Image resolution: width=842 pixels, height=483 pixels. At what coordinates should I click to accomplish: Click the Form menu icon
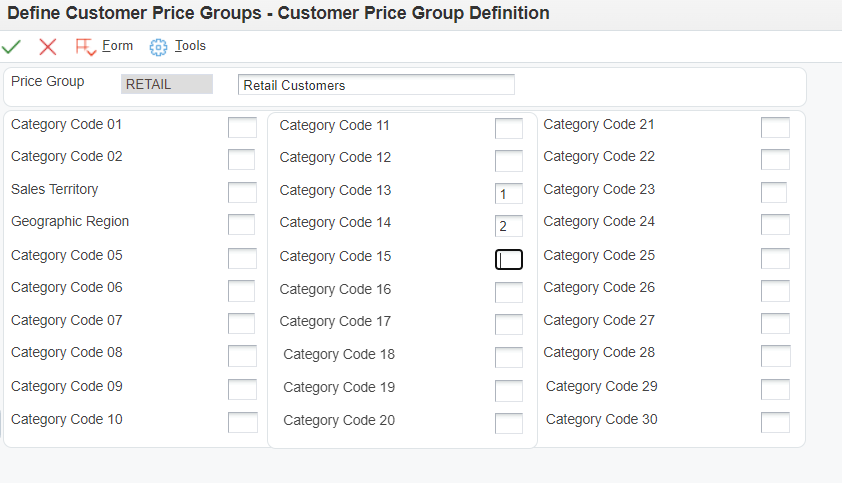86,47
